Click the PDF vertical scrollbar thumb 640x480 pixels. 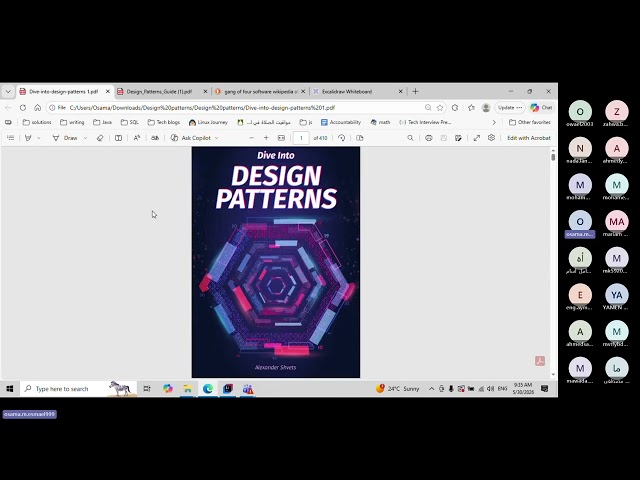(553, 157)
